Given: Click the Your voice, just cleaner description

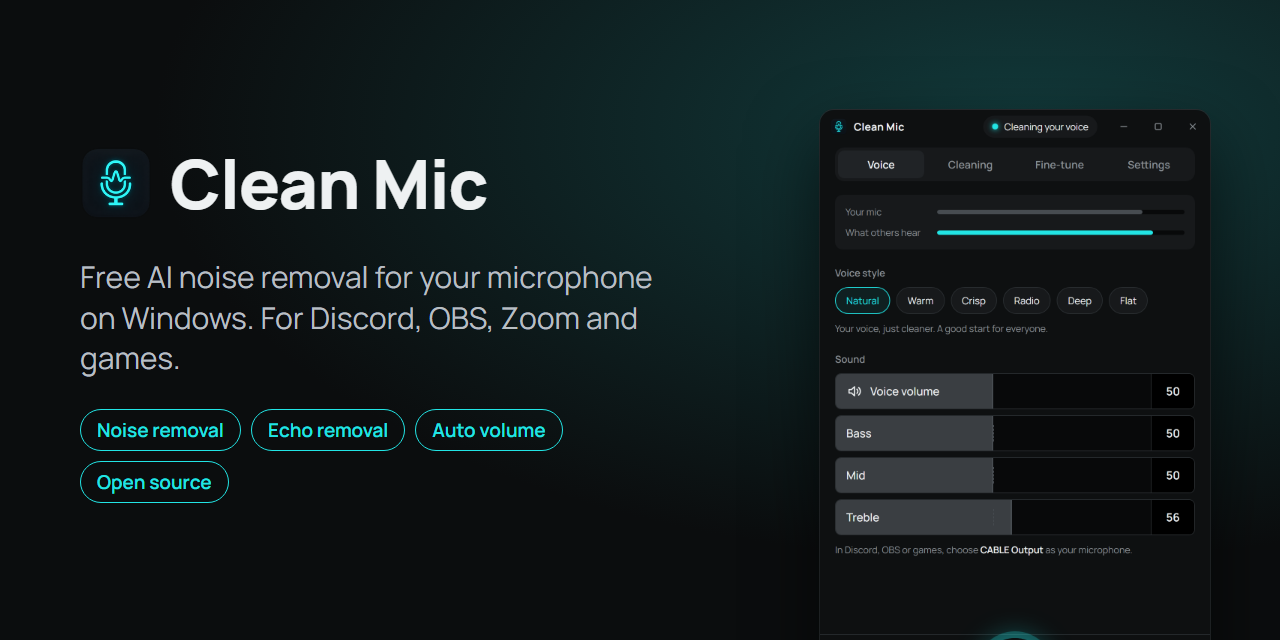Looking at the screenshot, I should 941,328.
